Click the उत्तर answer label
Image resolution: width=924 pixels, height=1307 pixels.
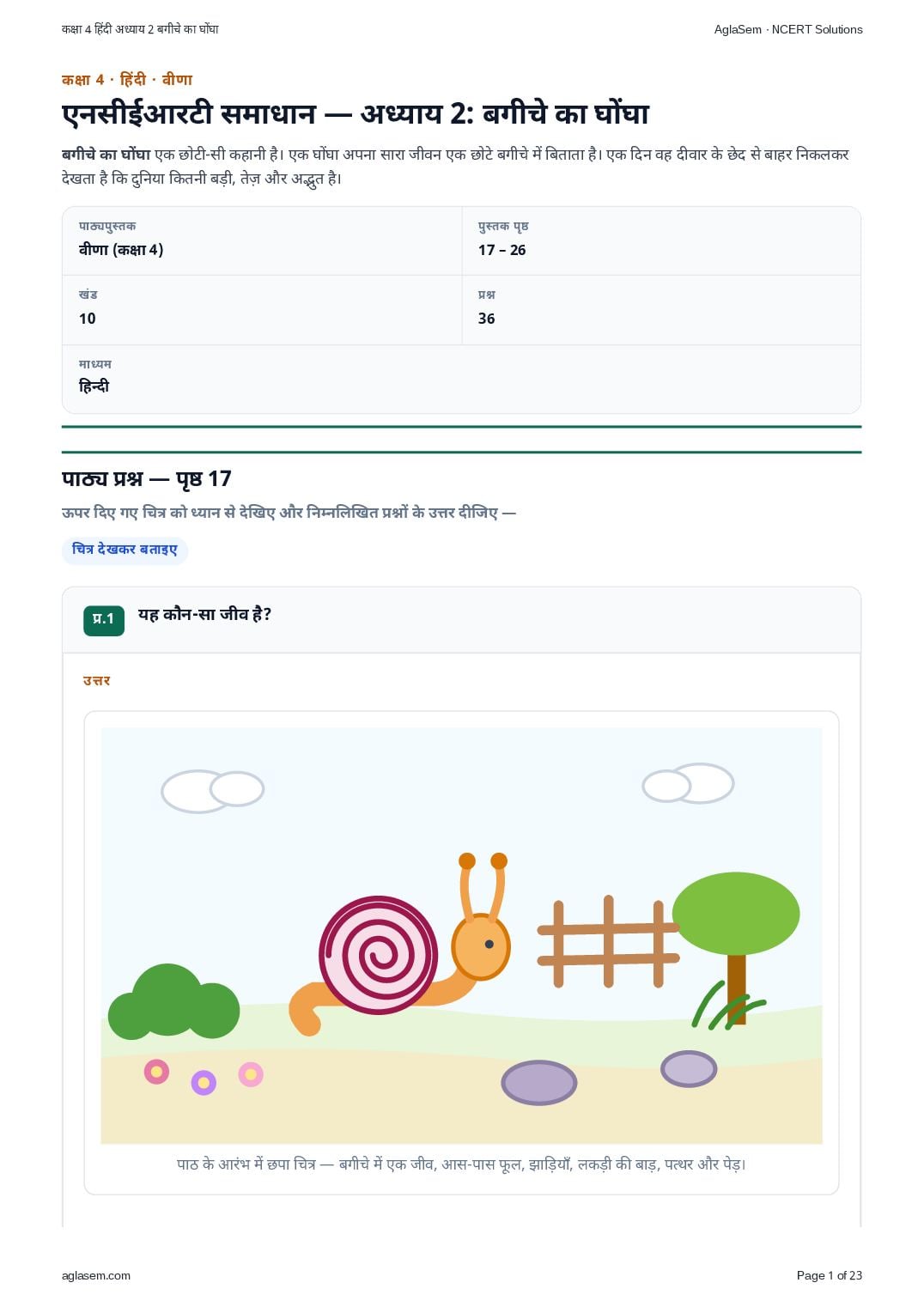click(96, 681)
